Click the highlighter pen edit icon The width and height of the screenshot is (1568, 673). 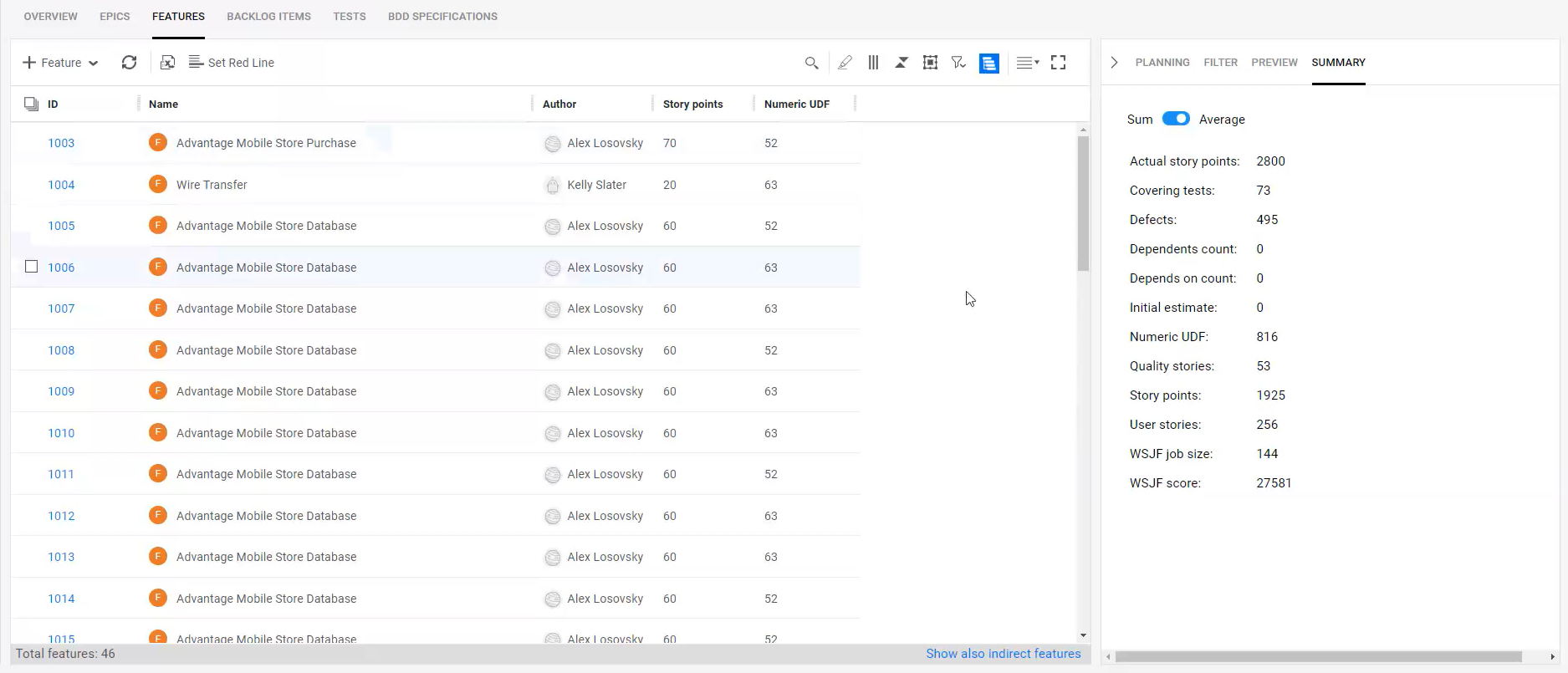(x=845, y=63)
